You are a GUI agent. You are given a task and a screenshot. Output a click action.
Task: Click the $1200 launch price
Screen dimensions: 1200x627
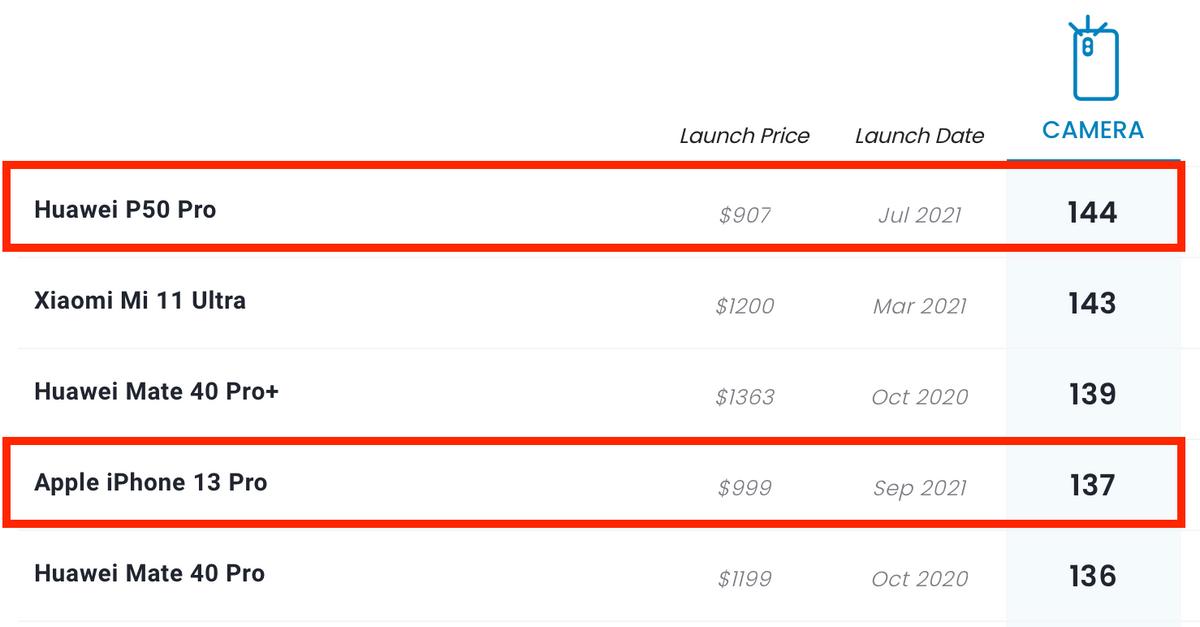tap(745, 306)
